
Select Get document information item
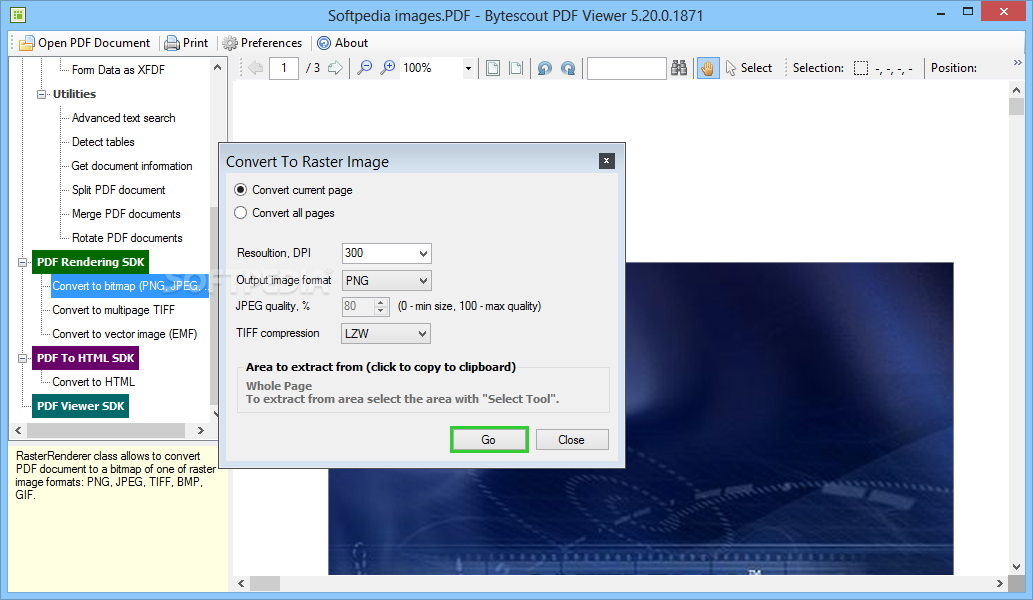(x=132, y=166)
